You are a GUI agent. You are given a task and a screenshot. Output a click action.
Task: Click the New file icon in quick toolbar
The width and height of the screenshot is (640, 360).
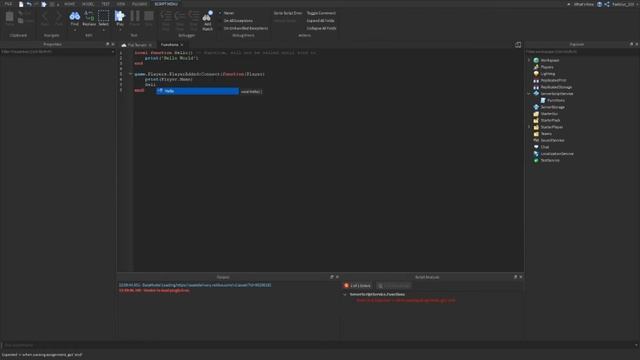click(21, 4)
